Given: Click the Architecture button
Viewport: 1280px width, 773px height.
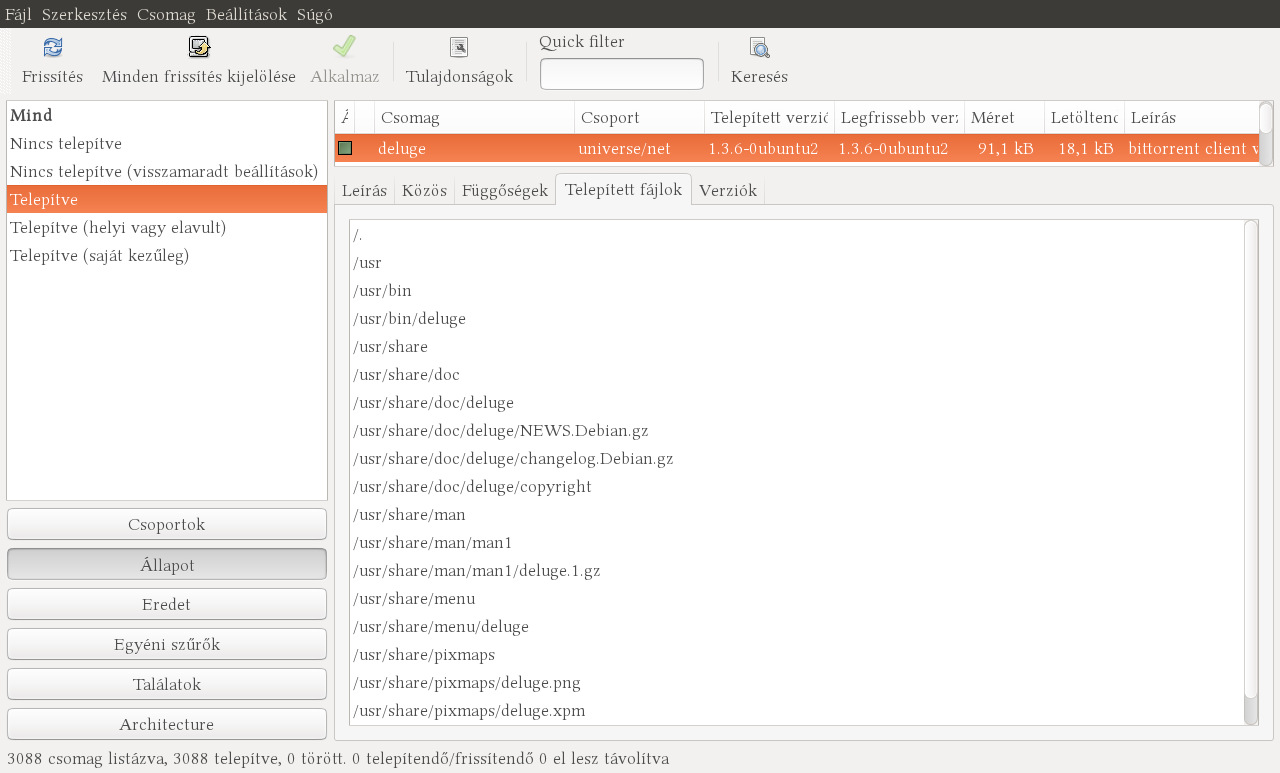Looking at the screenshot, I should (x=167, y=724).
